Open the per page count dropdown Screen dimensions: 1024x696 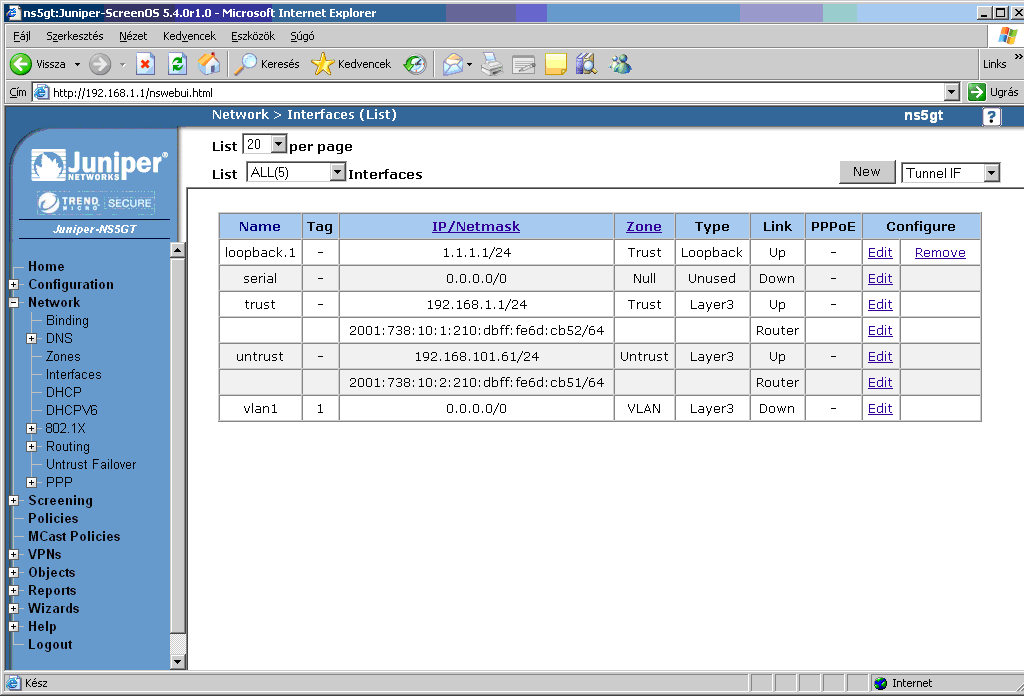[x=278, y=145]
